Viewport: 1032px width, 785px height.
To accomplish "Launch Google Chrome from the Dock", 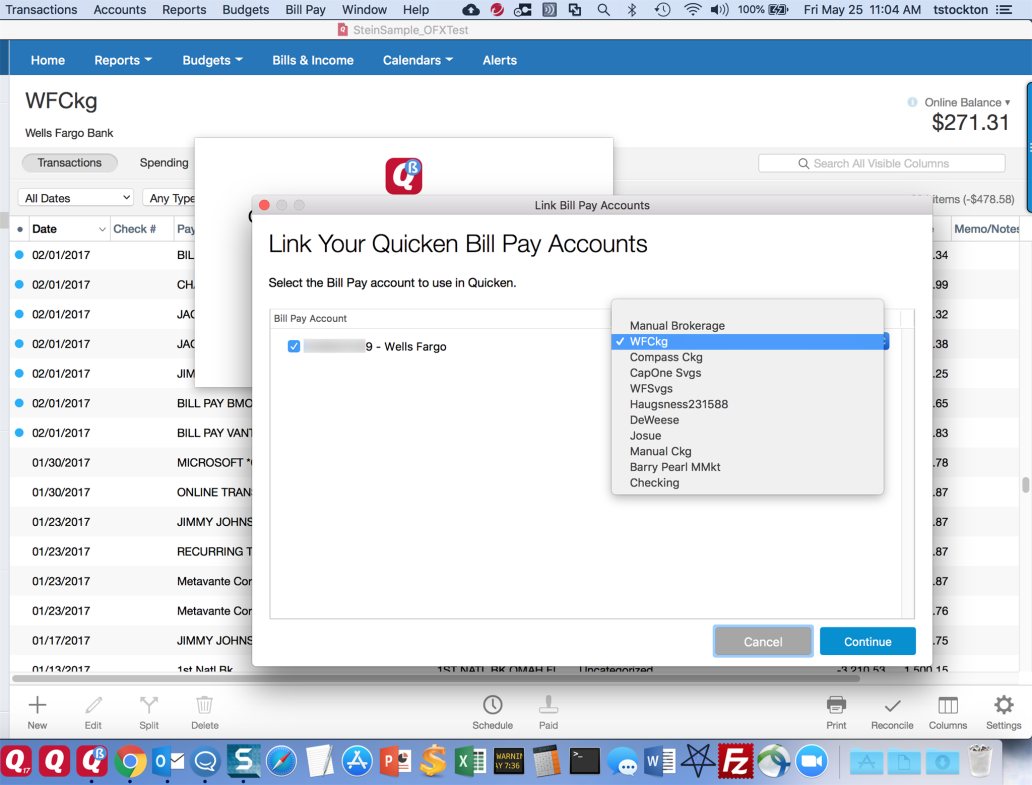I will 129,761.
